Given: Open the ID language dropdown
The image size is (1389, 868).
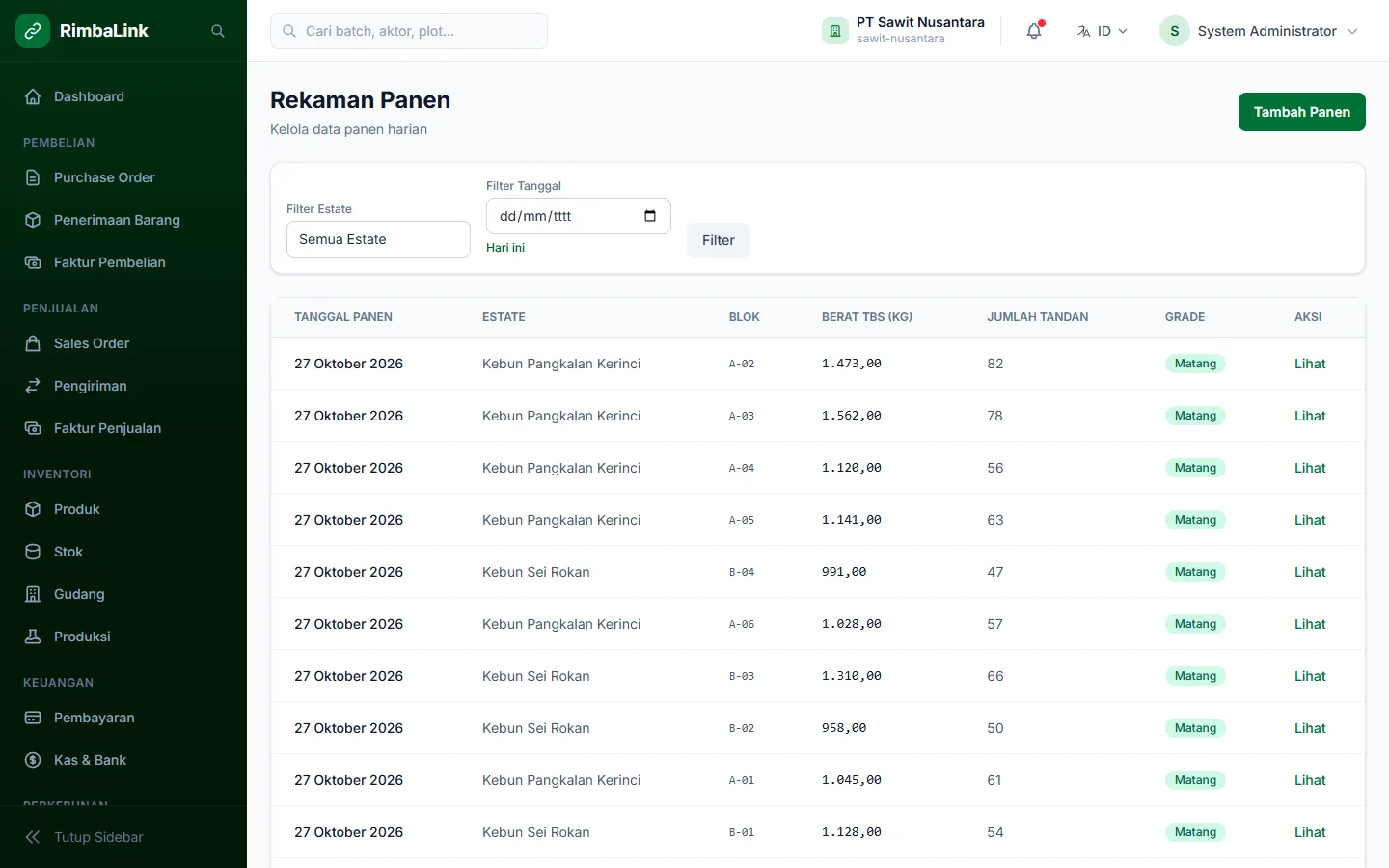Looking at the screenshot, I should [x=1103, y=31].
